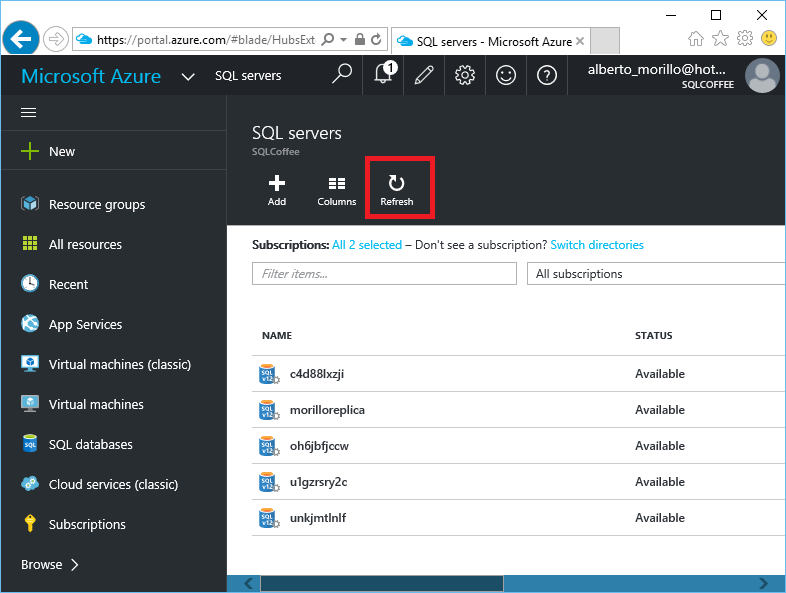786x593 pixels.
Task: Click the SQL servers breadcrumb in top bar
Action: click(x=248, y=76)
